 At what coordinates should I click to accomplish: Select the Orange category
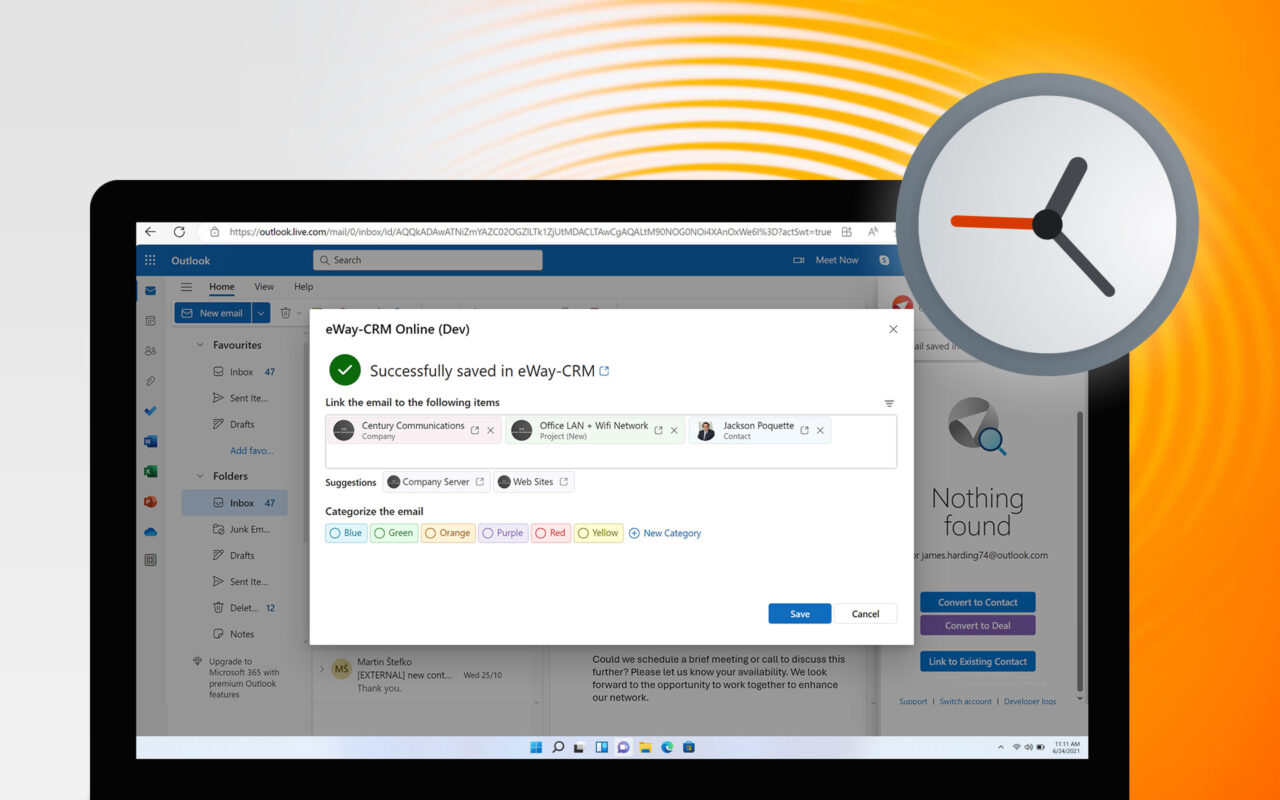(448, 533)
